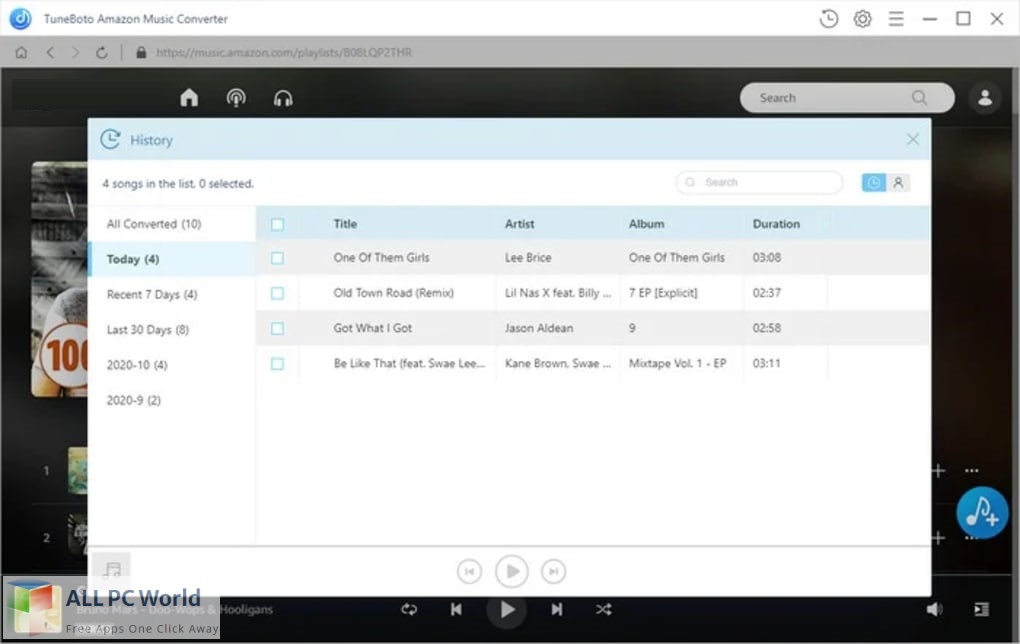The height and width of the screenshot is (644, 1020).
Task: Start playback in History player
Action: [511, 571]
